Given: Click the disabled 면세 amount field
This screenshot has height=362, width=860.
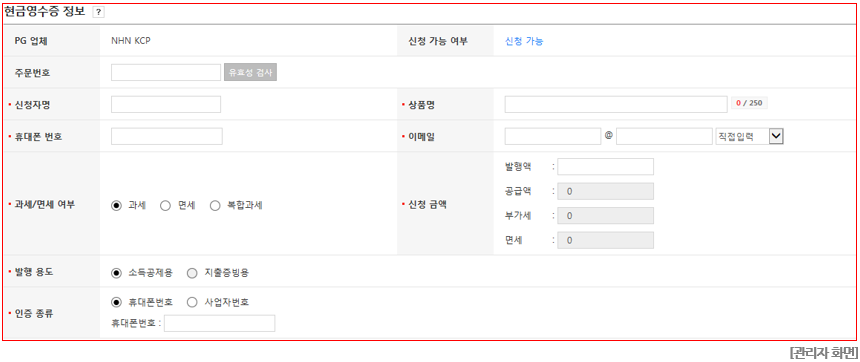Looking at the screenshot, I should pyautogui.click(x=606, y=240).
